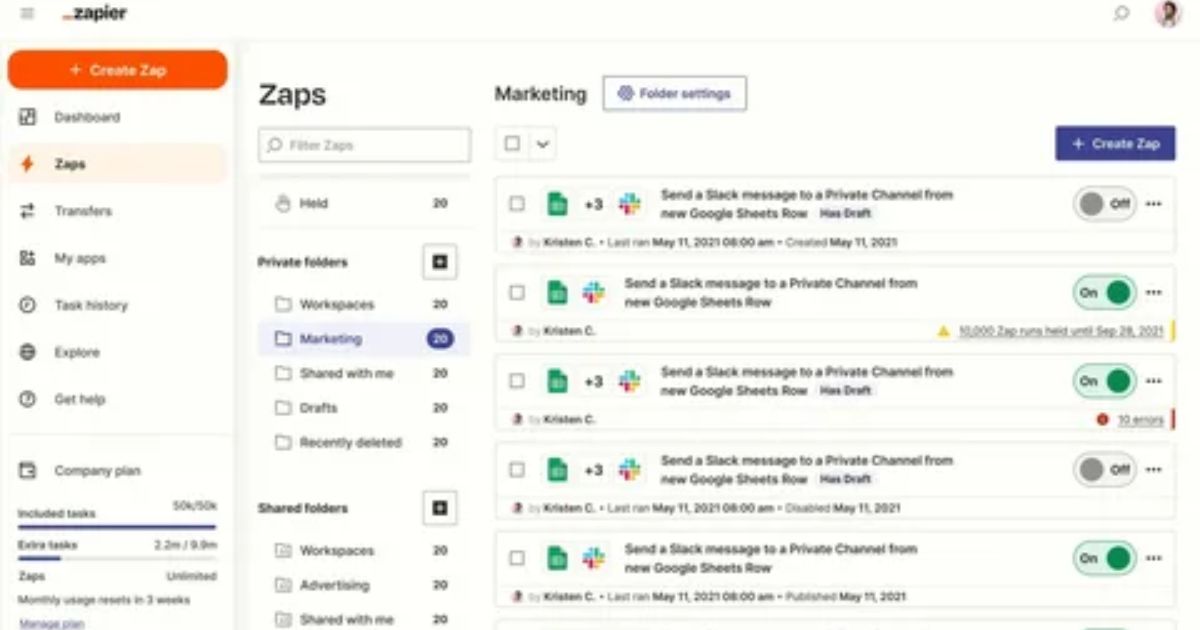
Task: Select Zaps in the left navigation
Action: pos(117,164)
